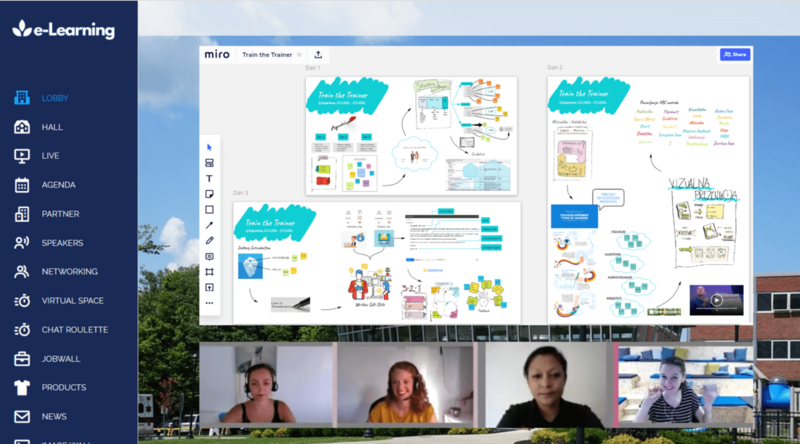Open the Miro templates tool

209,163
